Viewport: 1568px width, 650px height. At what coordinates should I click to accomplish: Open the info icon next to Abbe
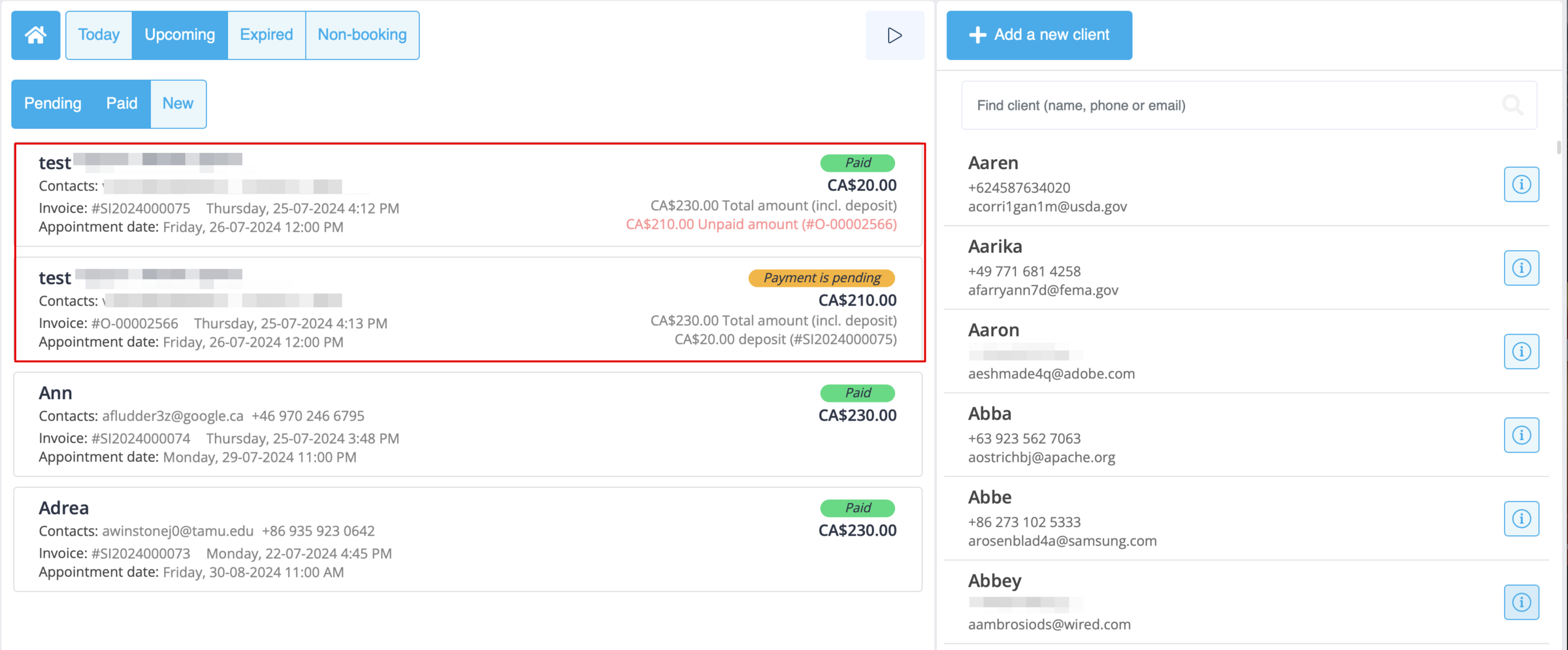(1522, 519)
